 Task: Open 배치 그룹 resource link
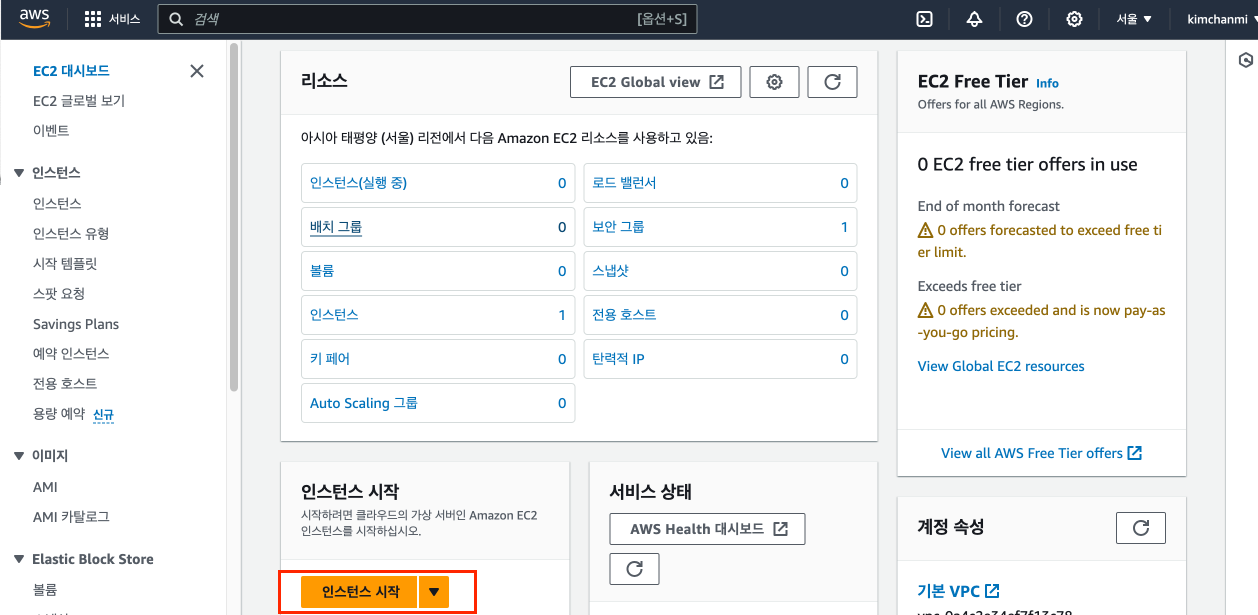point(336,227)
